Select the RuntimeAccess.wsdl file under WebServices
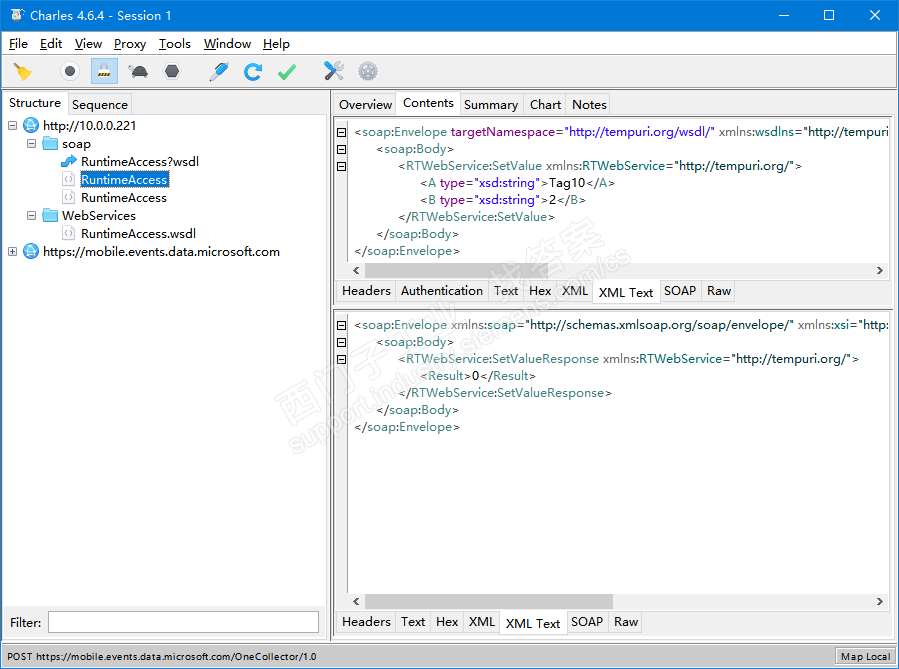Screen dimensions: 899x669 pos(138,234)
